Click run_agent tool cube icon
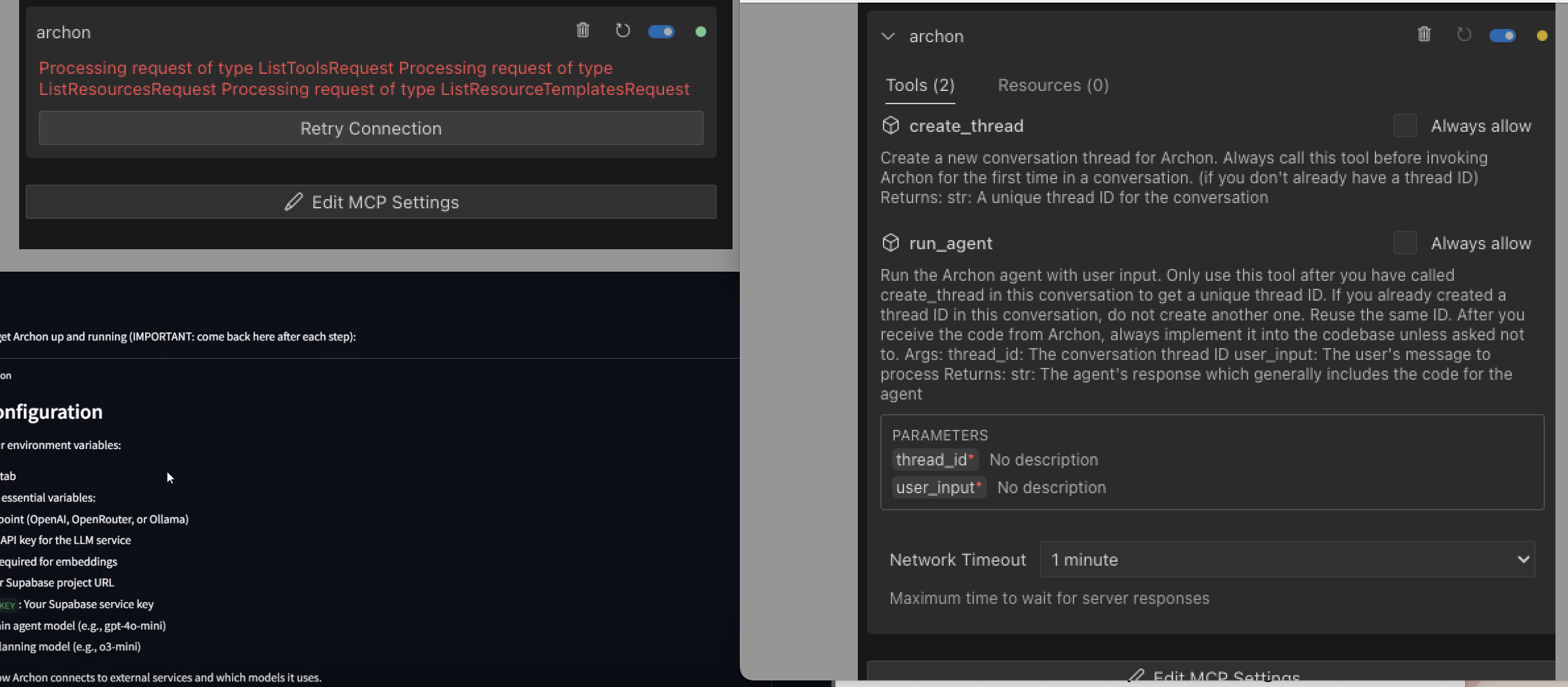This screenshot has height=687, width=1568. tap(891, 243)
